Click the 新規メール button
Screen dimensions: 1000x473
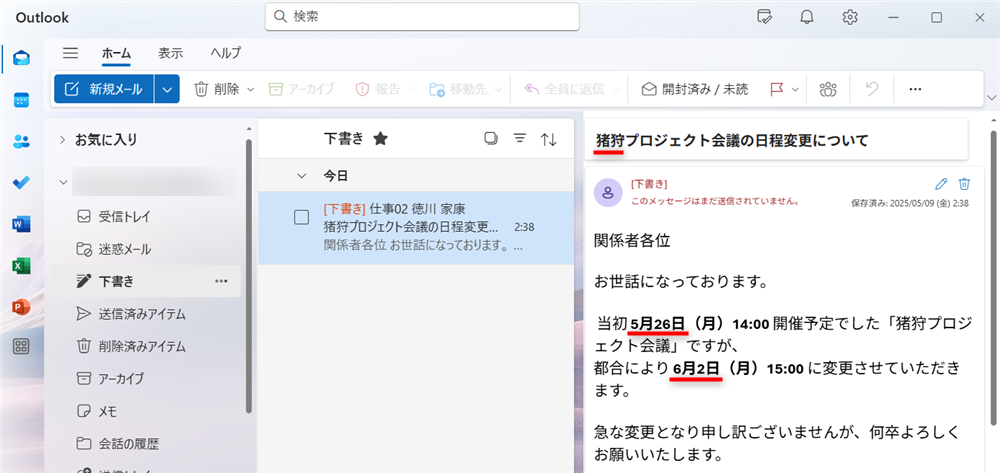[104, 89]
